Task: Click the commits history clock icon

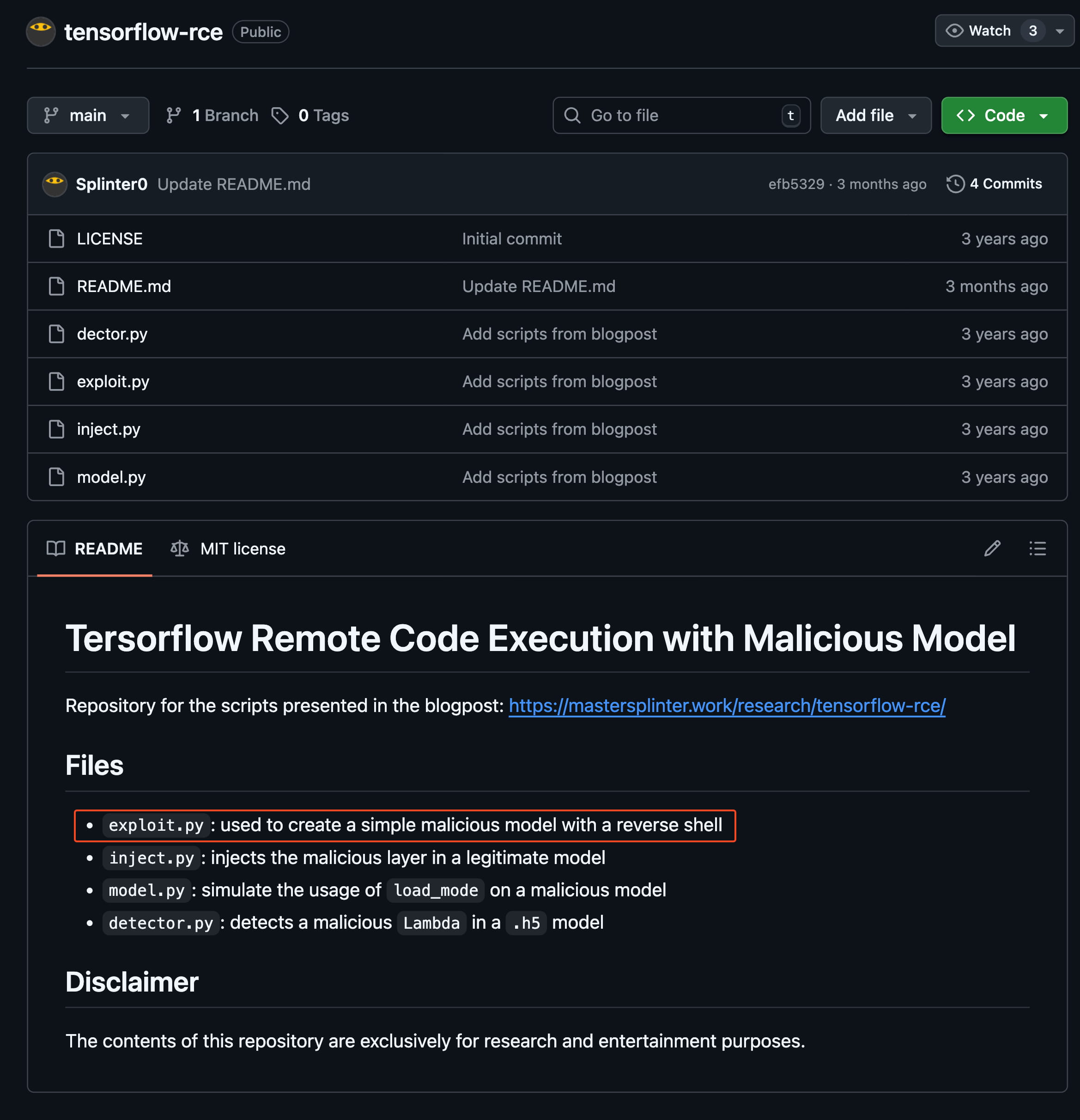Action: 955,184
